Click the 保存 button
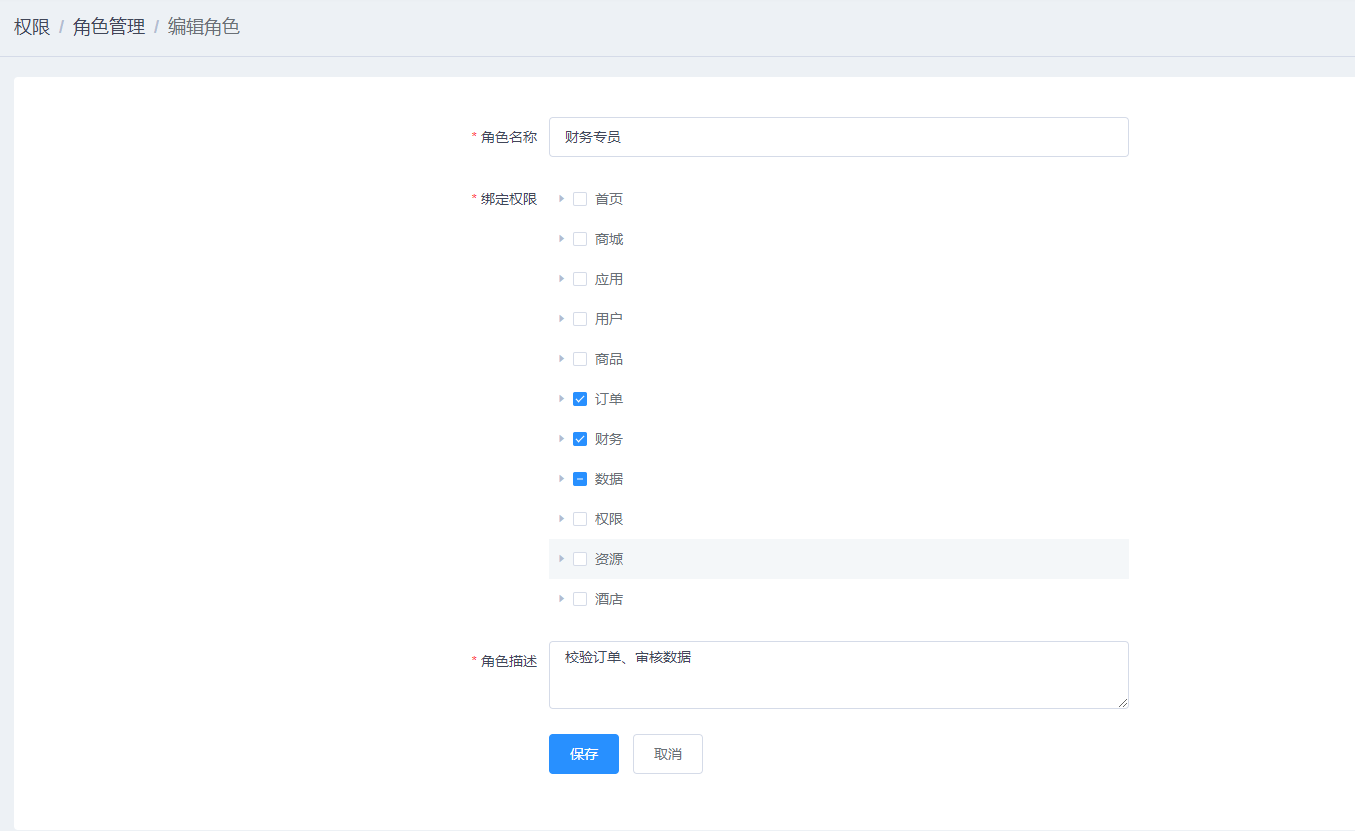The image size is (1355, 831). 584,754
